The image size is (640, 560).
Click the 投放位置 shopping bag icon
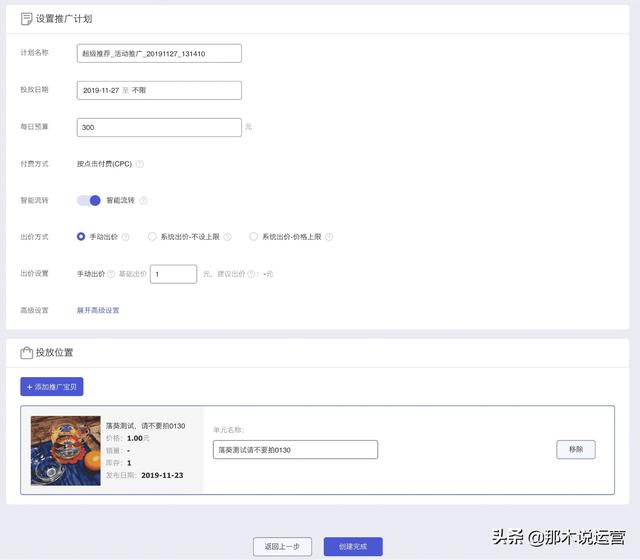click(x=27, y=353)
